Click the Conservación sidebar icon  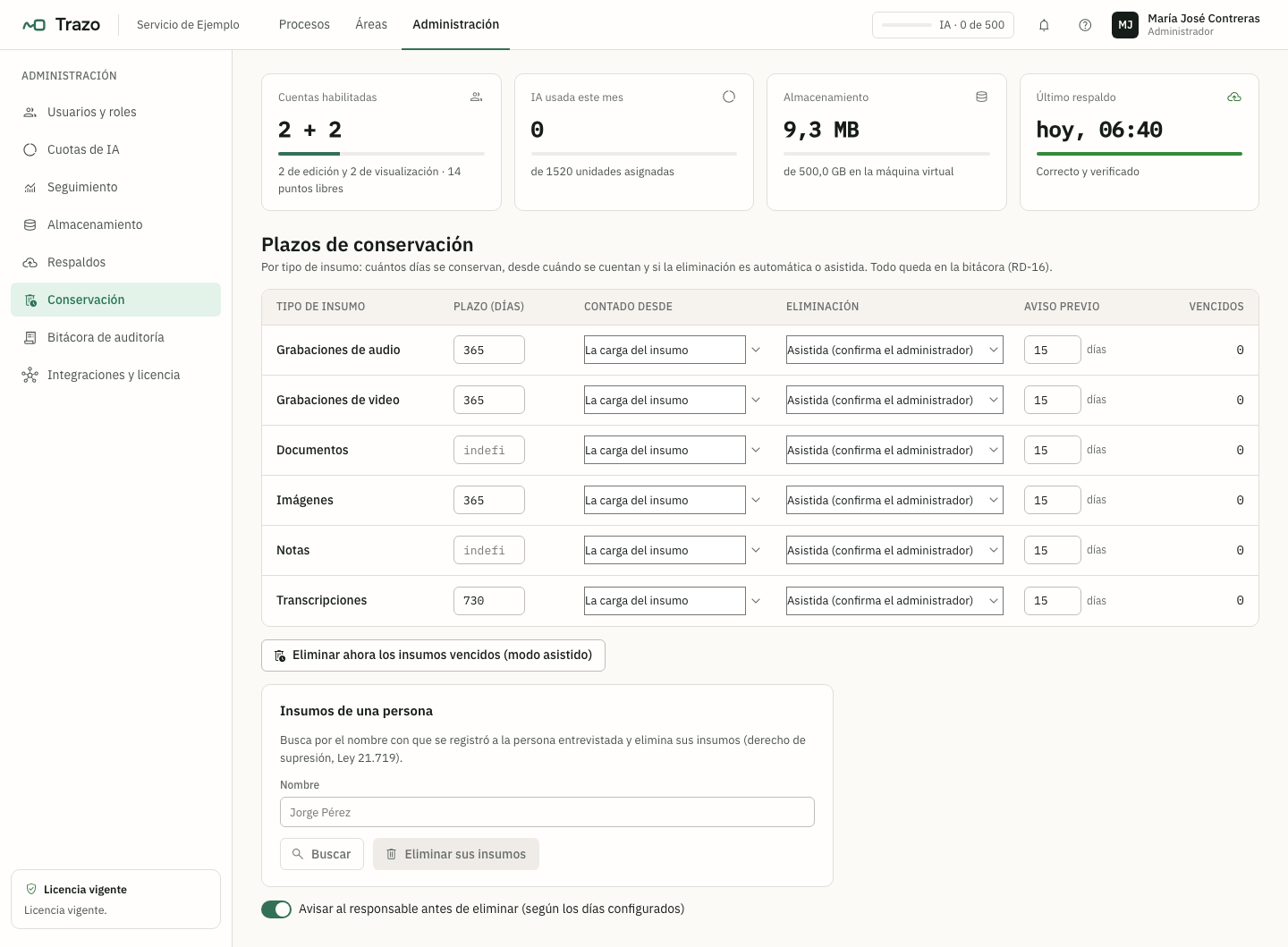pos(30,300)
